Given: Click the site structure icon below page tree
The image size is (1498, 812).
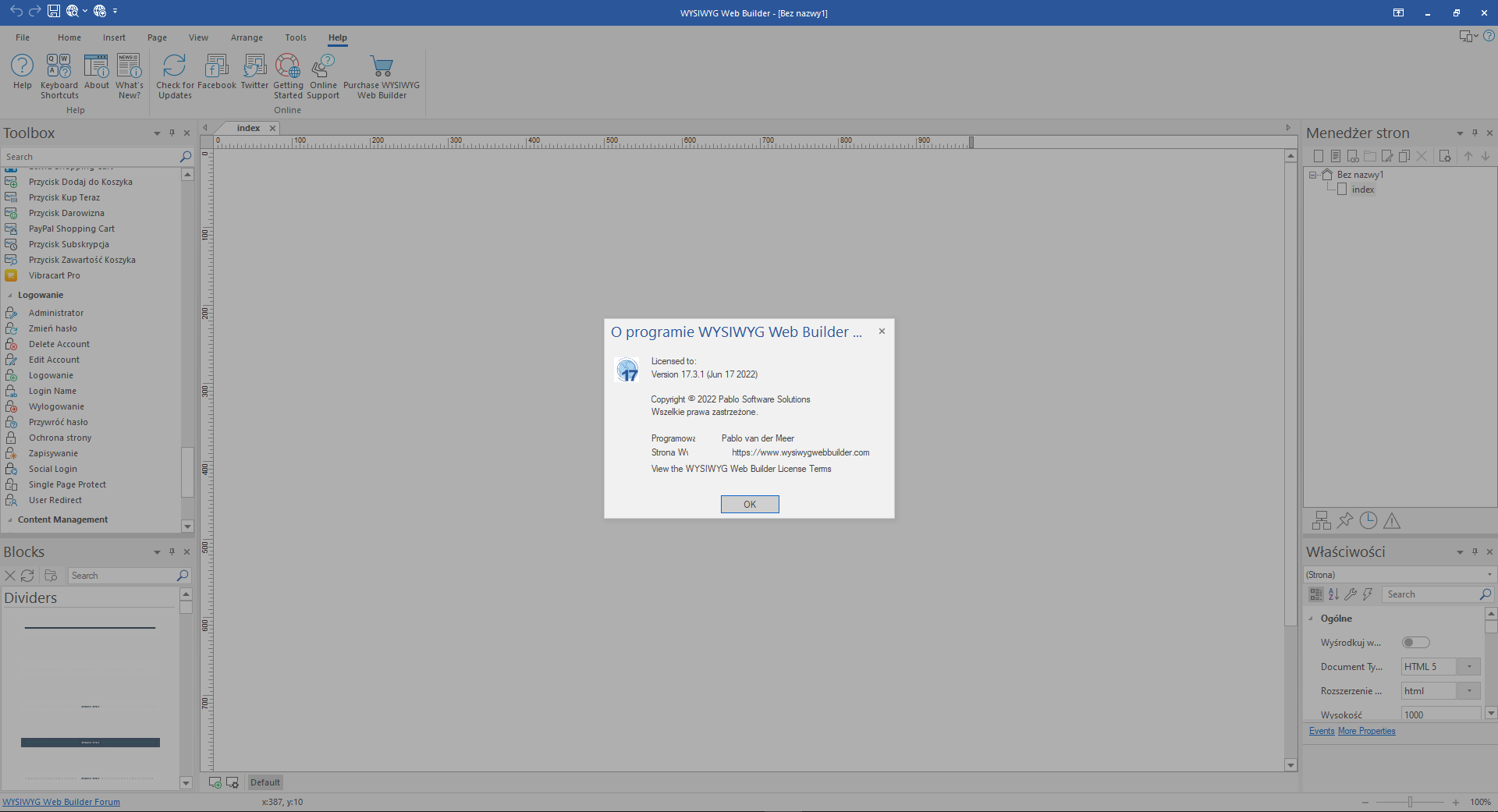Looking at the screenshot, I should click(x=1322, y=521).
